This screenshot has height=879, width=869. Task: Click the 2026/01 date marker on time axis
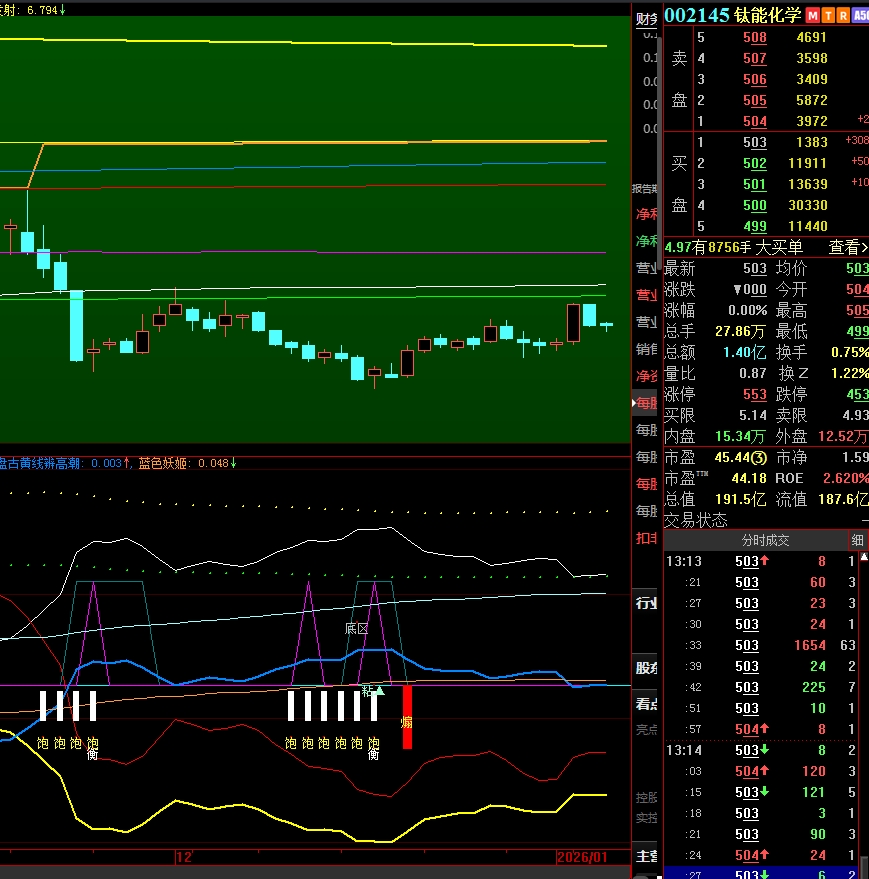(581, 858)
